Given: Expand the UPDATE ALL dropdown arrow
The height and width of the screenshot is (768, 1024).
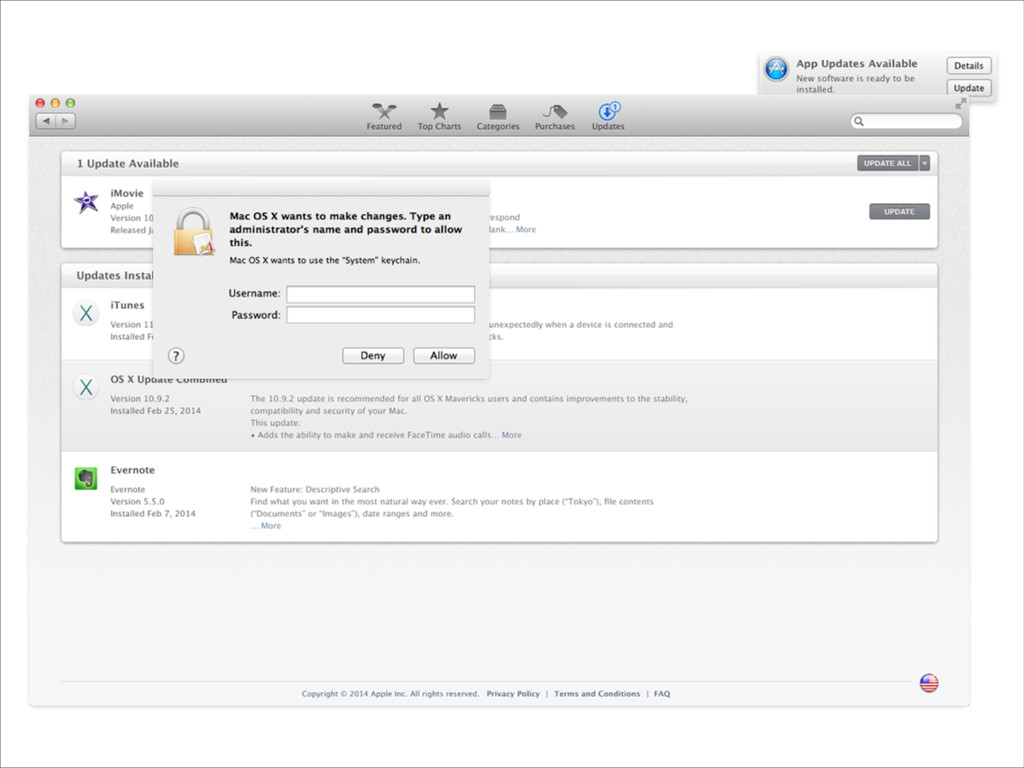Looking at the screenshot, I should coord(924,163).
